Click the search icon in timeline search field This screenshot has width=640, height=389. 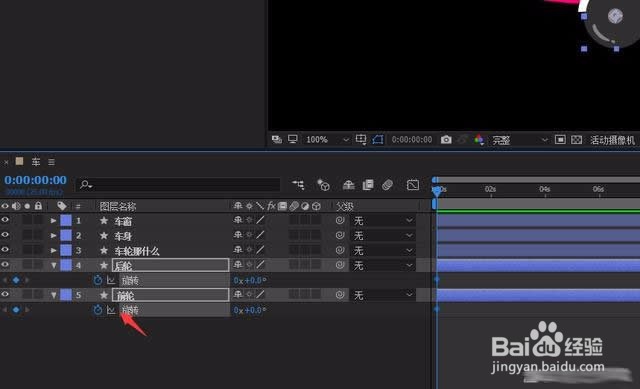click(x=86, y=185)
